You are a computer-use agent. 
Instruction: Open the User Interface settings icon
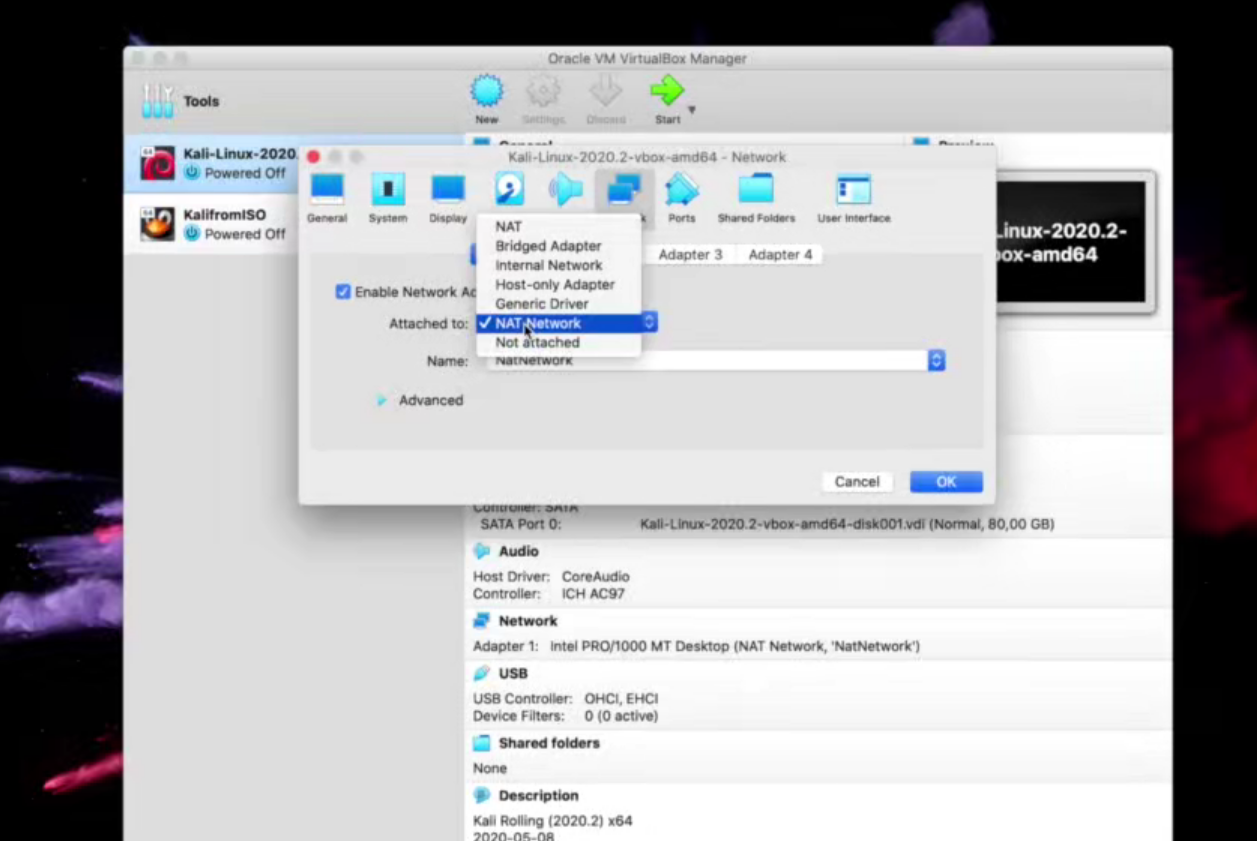coord(853,189)
